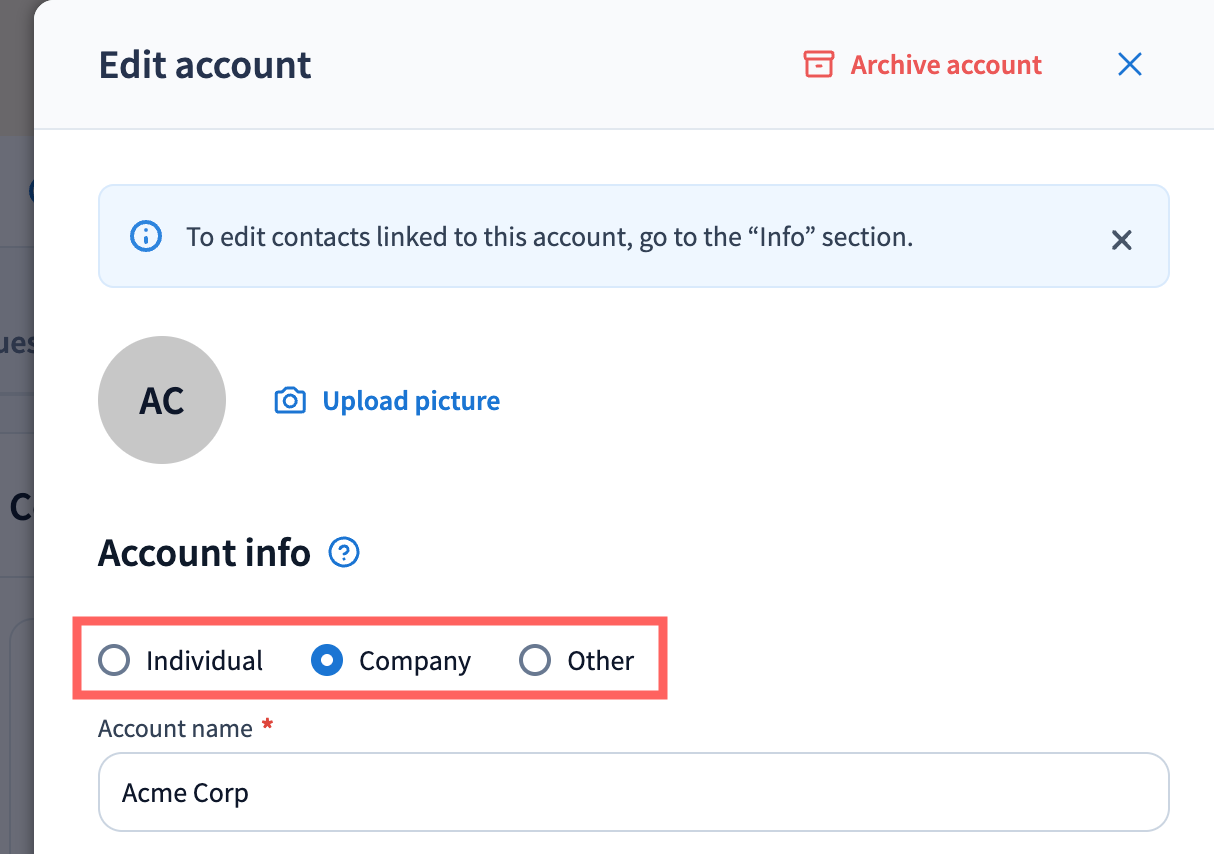Viewport: 1214px width, 854px height.
Task: Select the Individual radio button
Action: coord(114,660)
